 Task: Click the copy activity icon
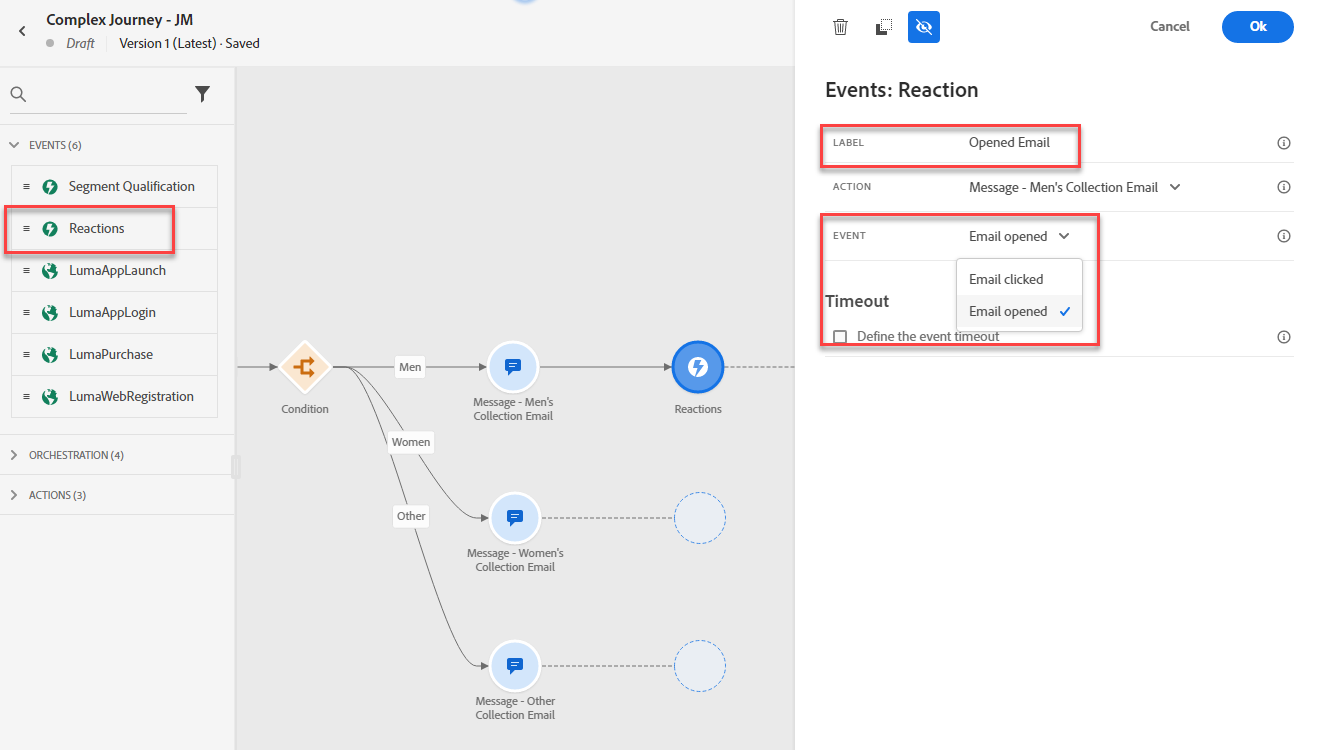point(883,27)
